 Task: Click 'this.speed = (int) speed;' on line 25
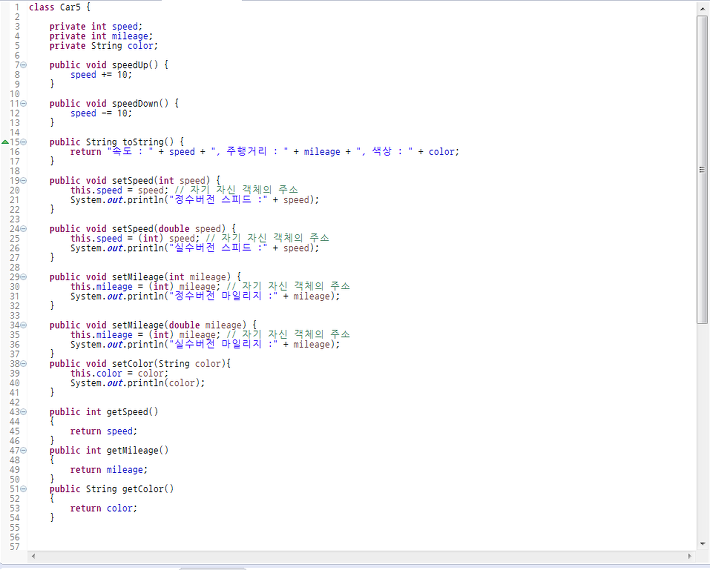coord(135,239)
